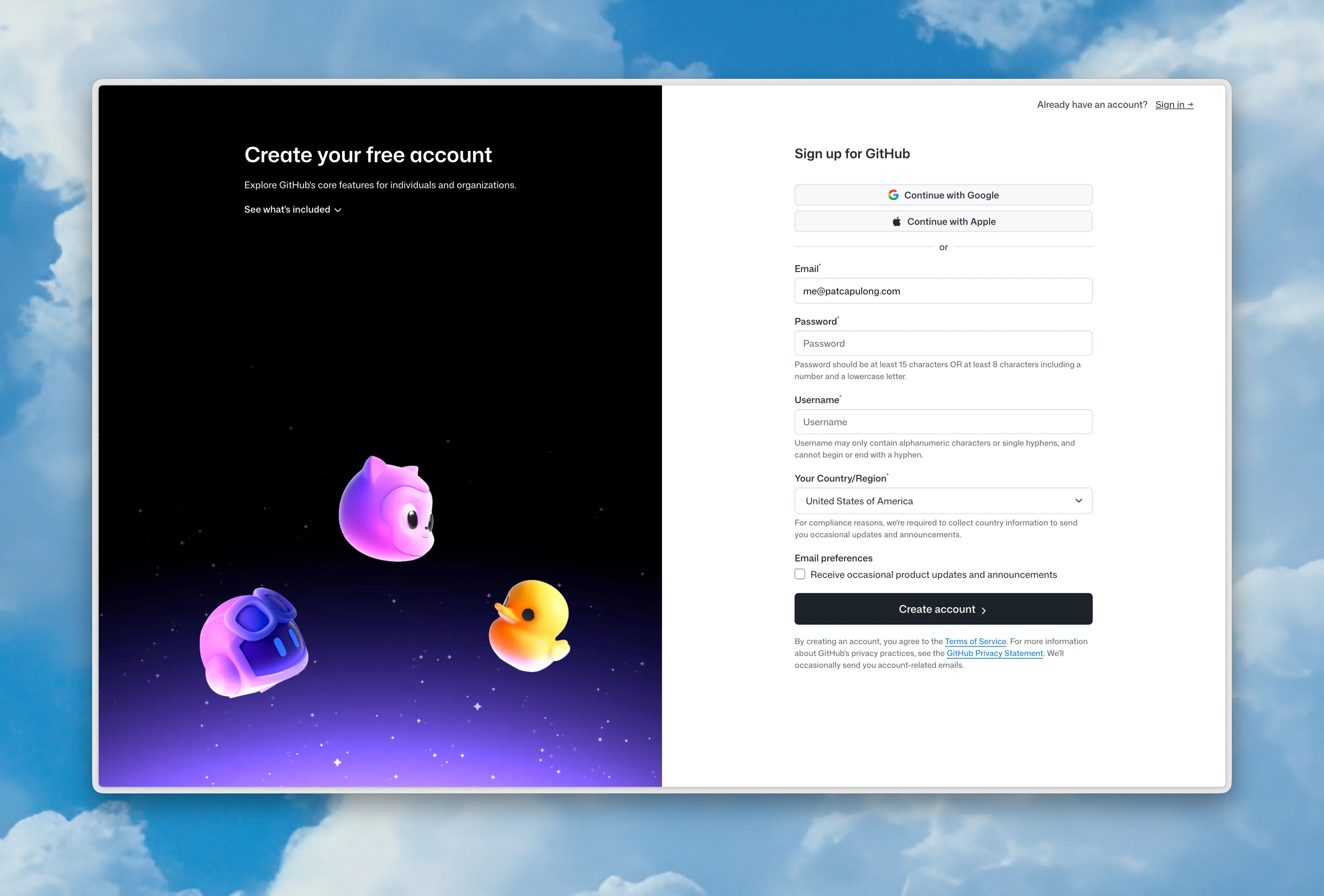Screen dimensions: 1324x896
Task: Expand See what's included section
Action: (x=293, y=210)
